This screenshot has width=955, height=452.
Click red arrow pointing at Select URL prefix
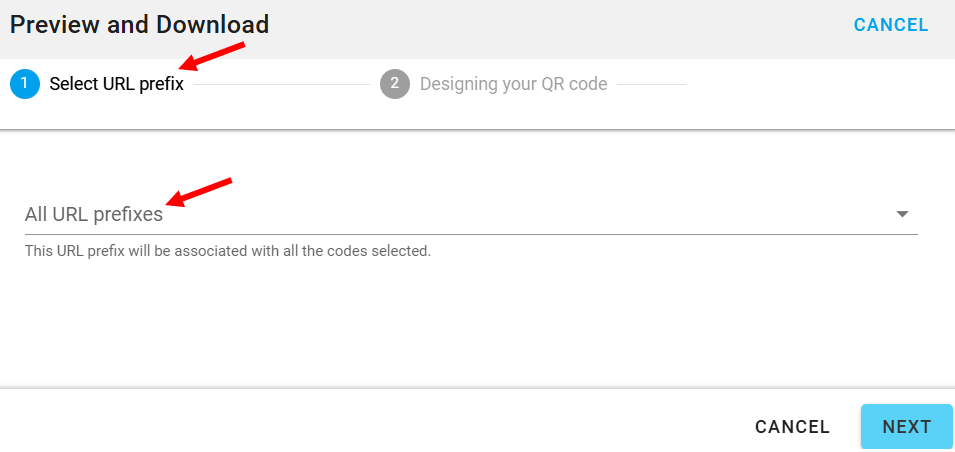(x=217, y=57)
